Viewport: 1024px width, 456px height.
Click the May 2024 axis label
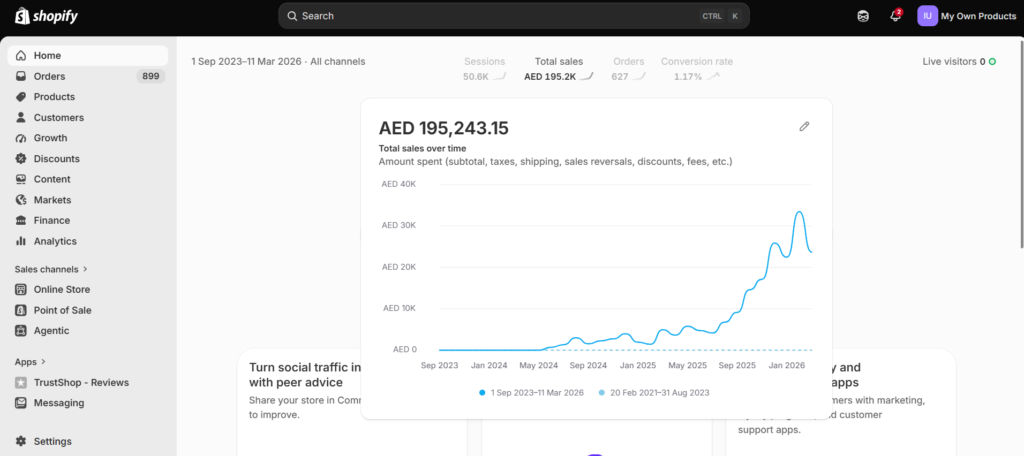pyautogui.click(x=539, y=365)
